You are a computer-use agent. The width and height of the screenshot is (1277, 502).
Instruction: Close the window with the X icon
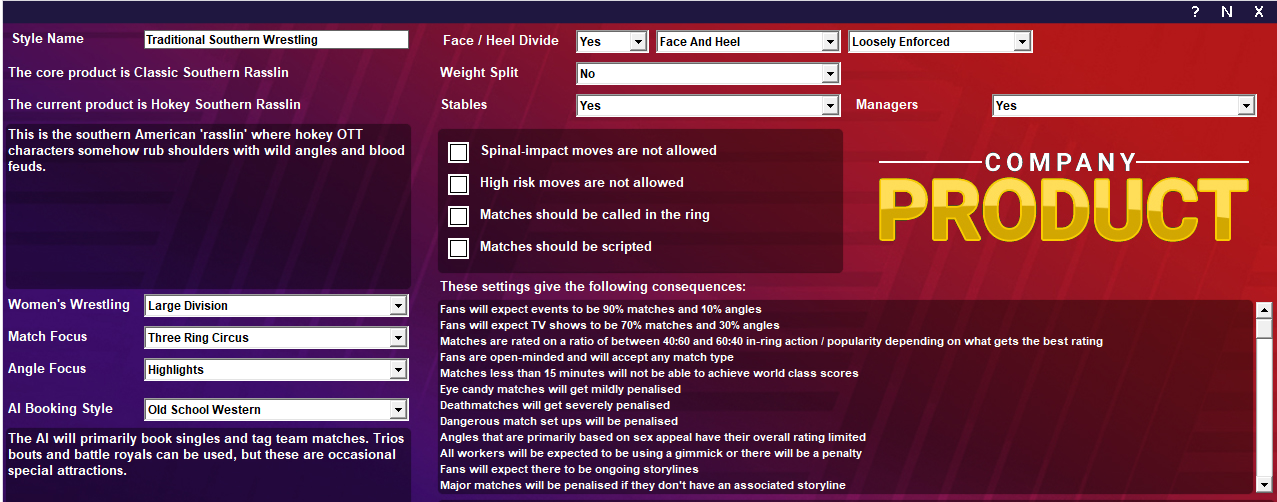[1259, 12]
